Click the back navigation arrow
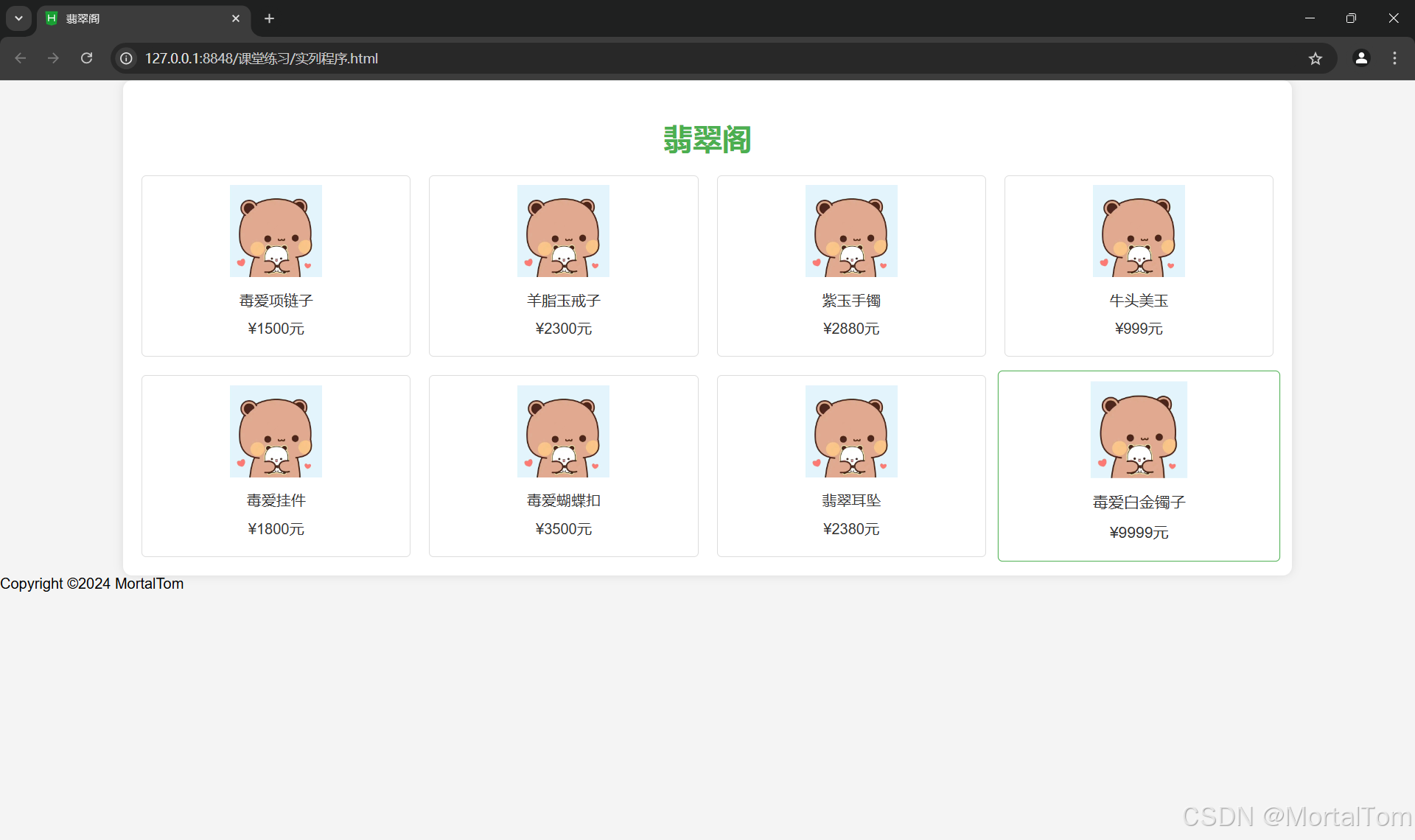Image resolution: width=1415 pixels, height=840 pixels. (21, 58)
